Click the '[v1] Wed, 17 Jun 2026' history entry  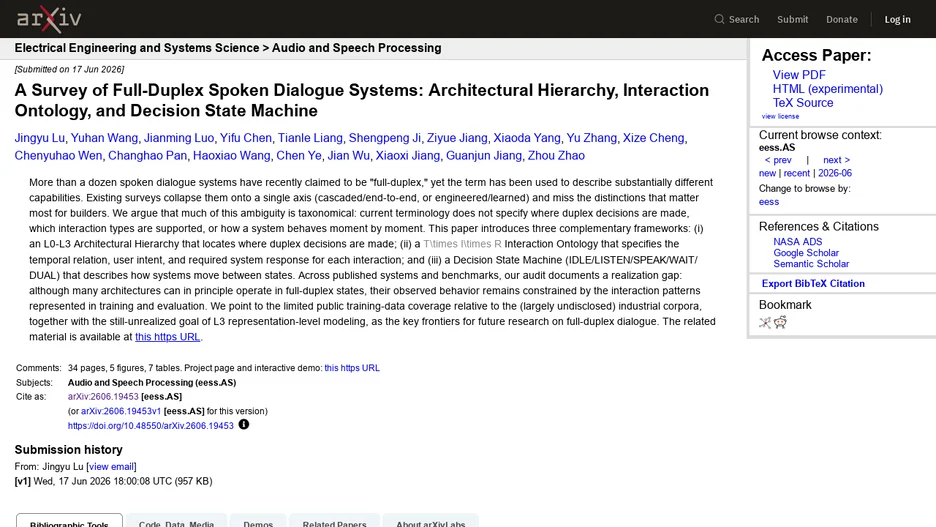[113, 481]
